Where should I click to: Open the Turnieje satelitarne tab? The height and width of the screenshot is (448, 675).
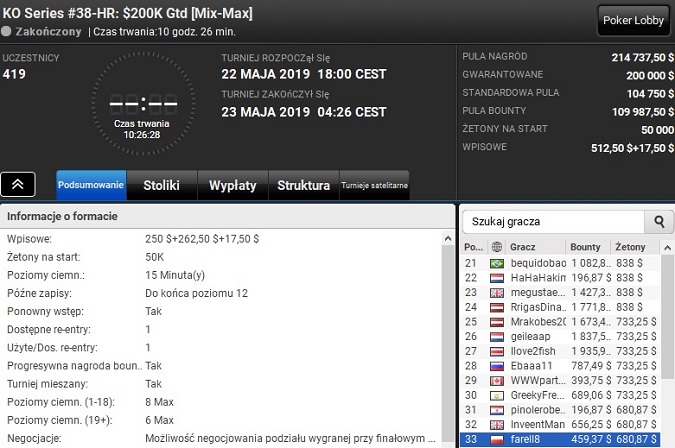[375, 185]
